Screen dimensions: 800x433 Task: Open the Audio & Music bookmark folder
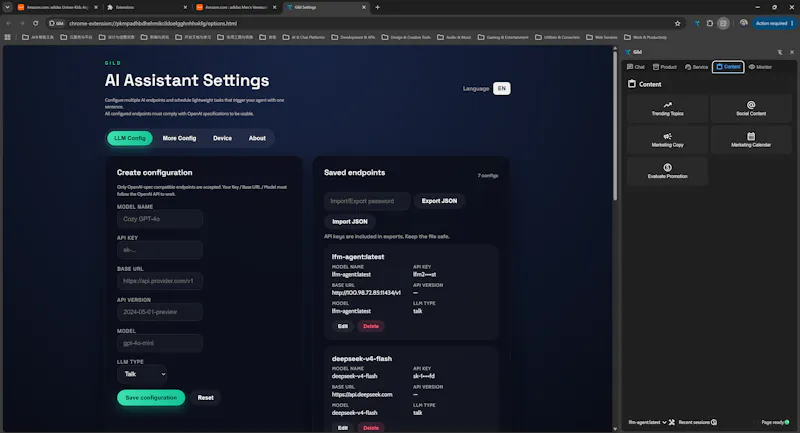[454, 37]
